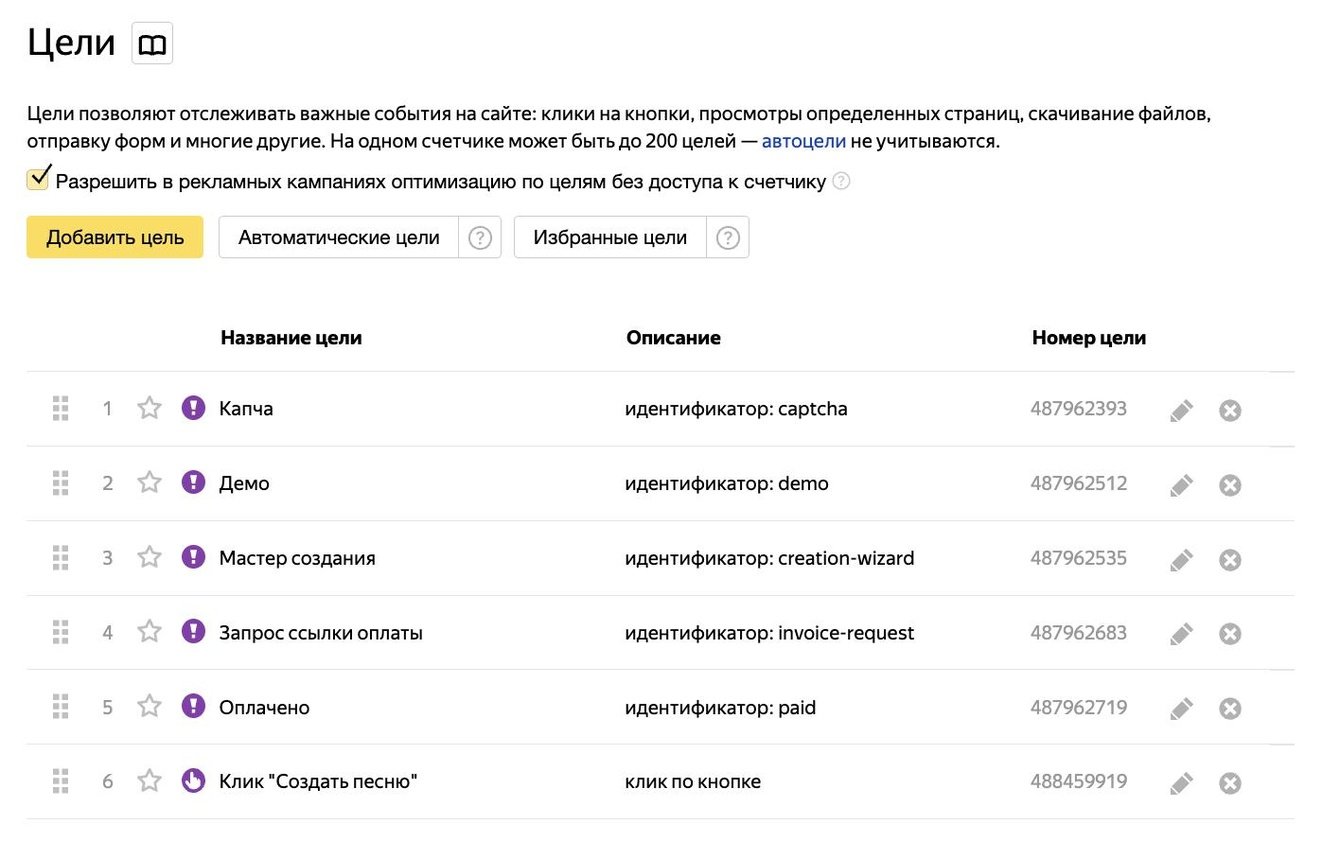This screenshot has width=1340, height=859.
Task: Edit the Запрос ссылки оплаты goal
Action: coord(1181,634)
